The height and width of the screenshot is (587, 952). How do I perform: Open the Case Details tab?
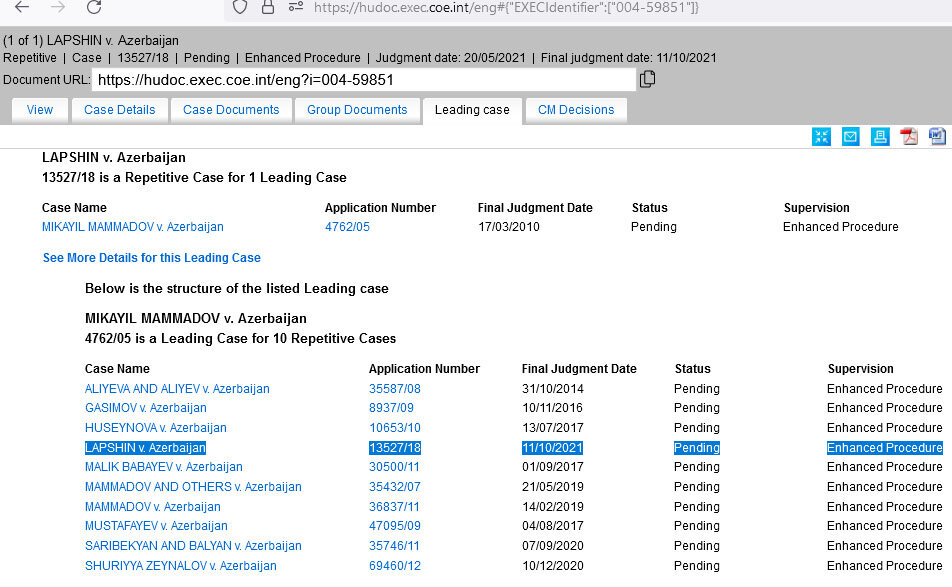(x=120, y=110)
